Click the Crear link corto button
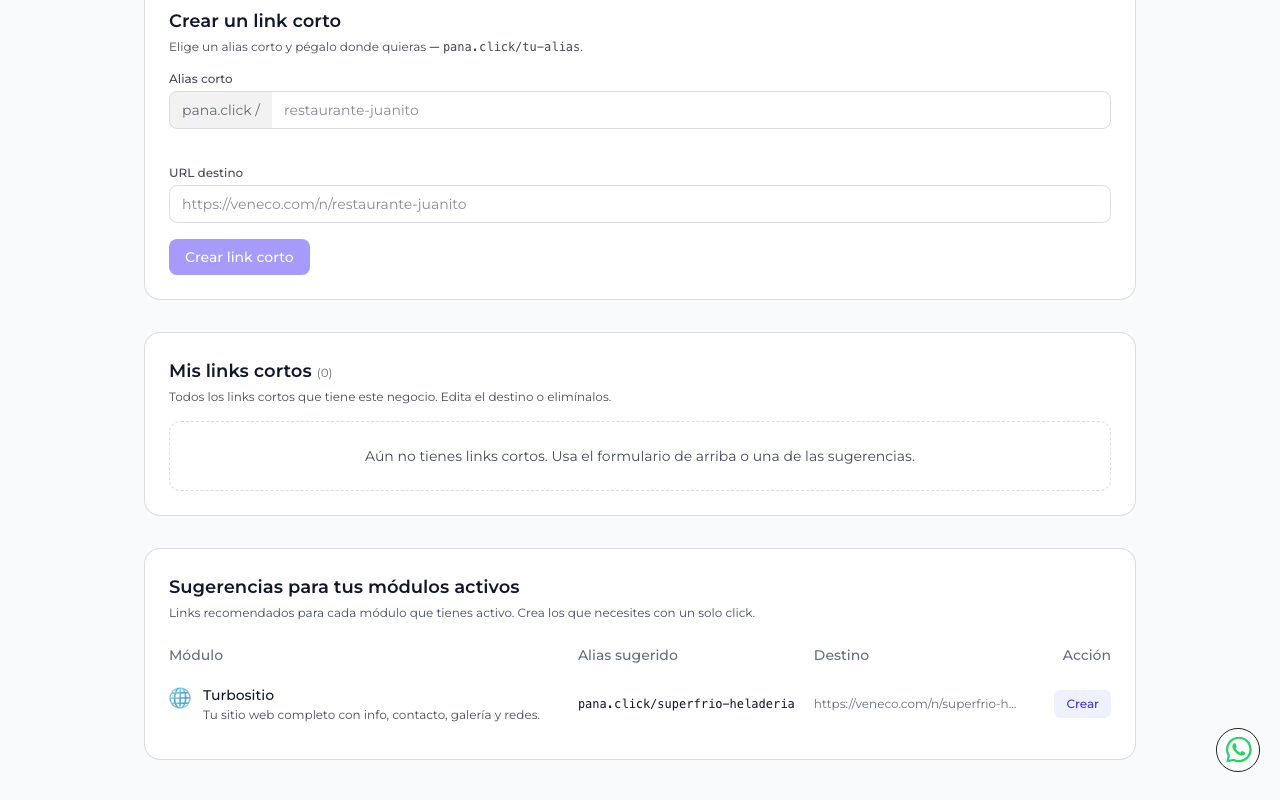The width and height of the screenshot is (1280, 800). (x=239, y=257)
